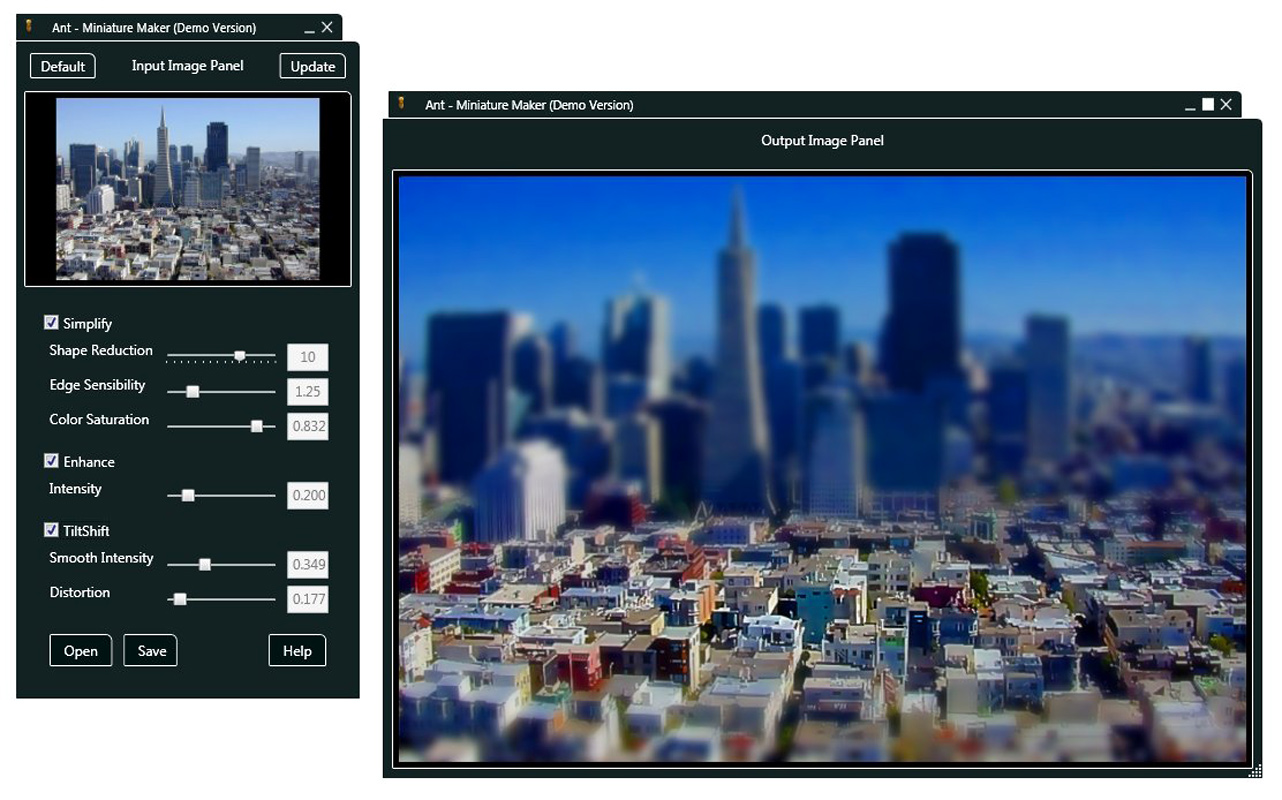Screen dimensions: 1282x800
Task: Minimize the Output Image Panel window
Action: [1190, 108]
